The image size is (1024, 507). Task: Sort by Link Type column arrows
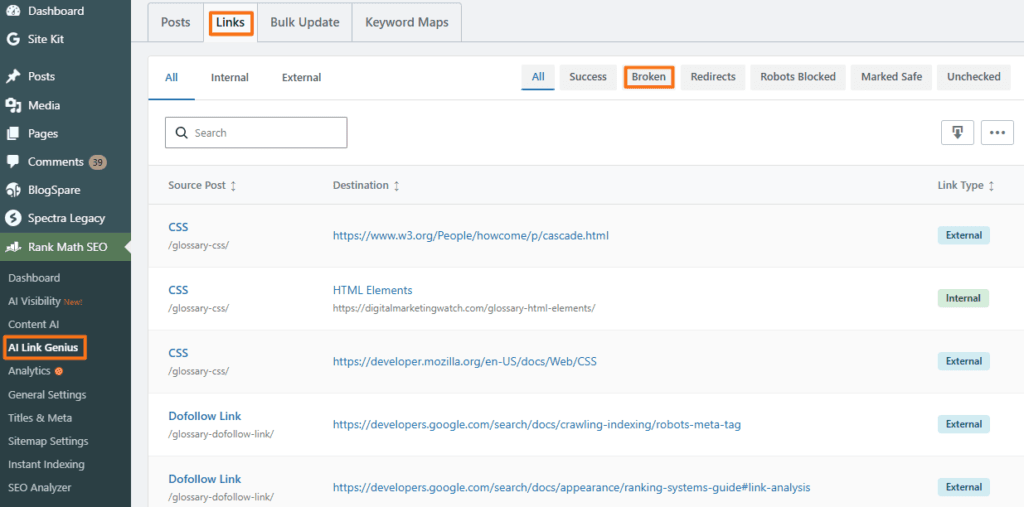click(991, 186)
